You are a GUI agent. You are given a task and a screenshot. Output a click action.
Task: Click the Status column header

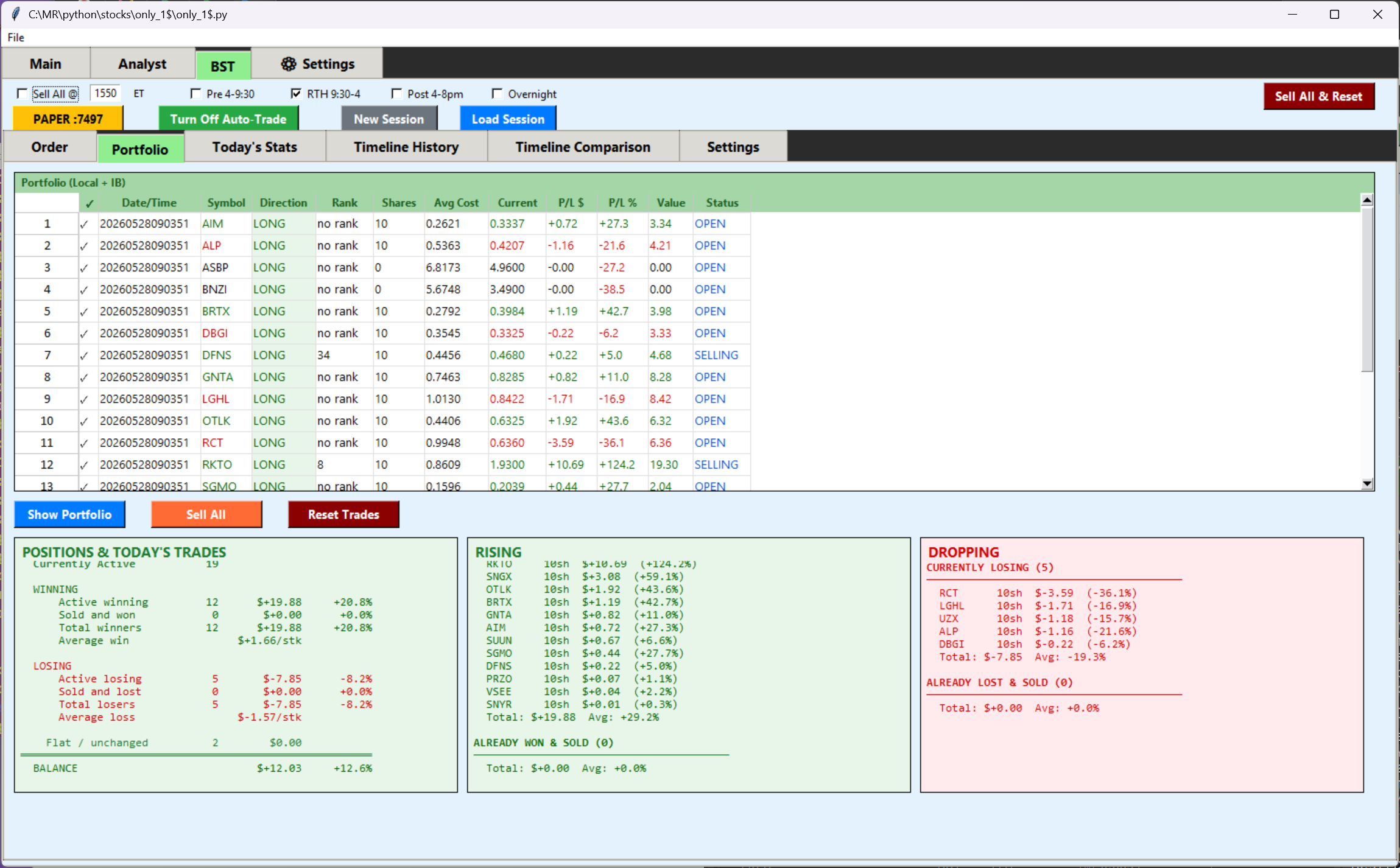[x=722, y=203]
